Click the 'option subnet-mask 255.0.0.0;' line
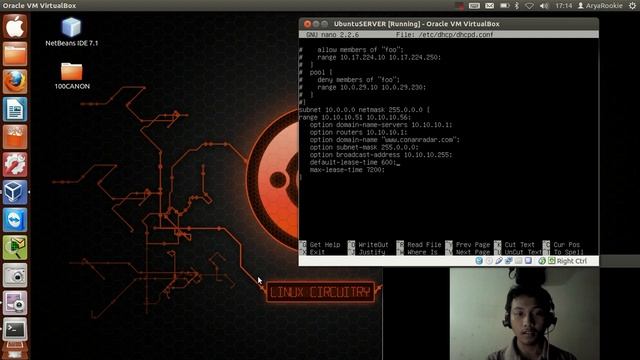Screen dimensions: 640x360 tap(364, 147)
